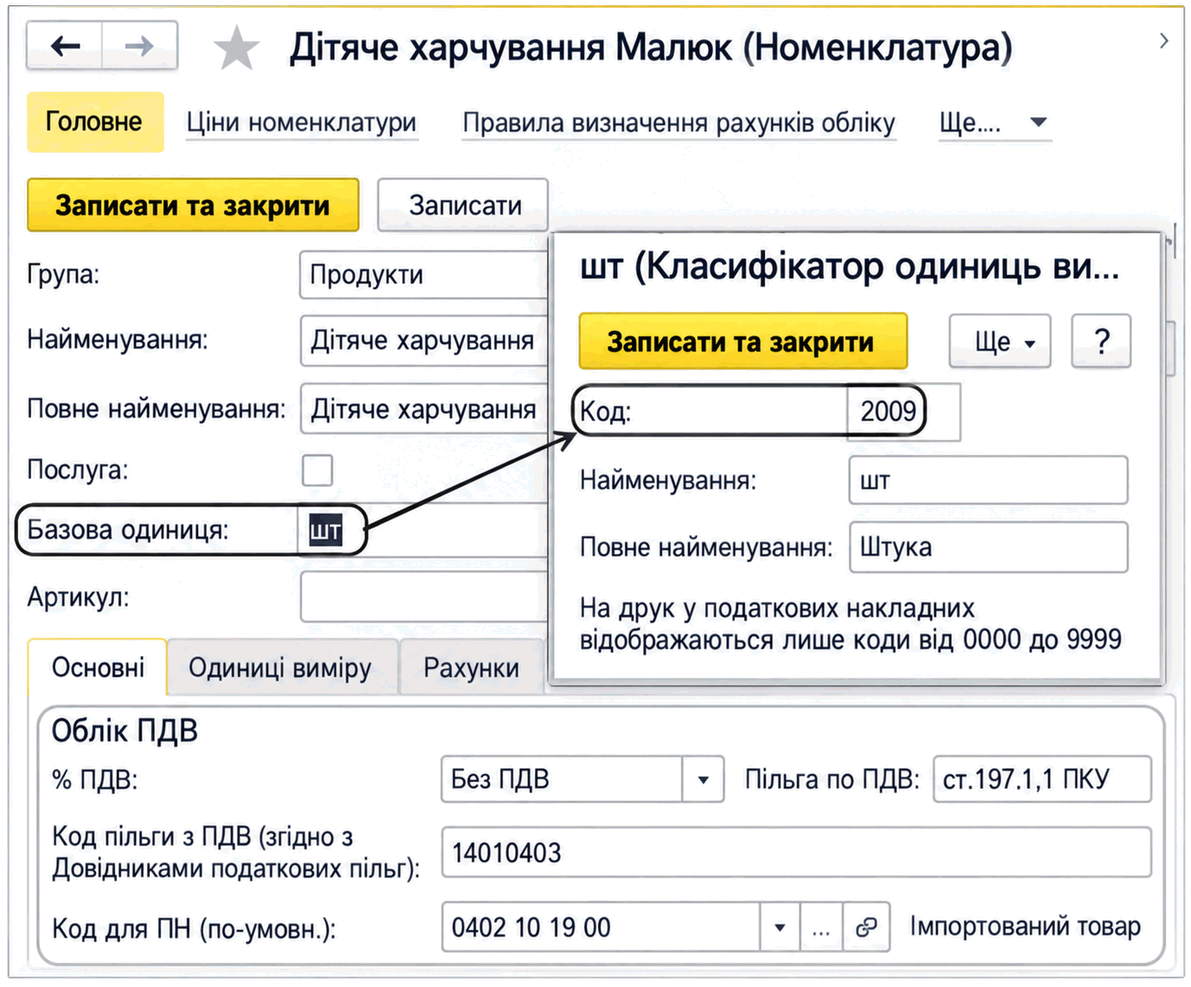Image resolution: width=1191 pixels, height=987 pixels.
Task: Focus the Найменування field containing шт
Action: (x=988, y=480)
